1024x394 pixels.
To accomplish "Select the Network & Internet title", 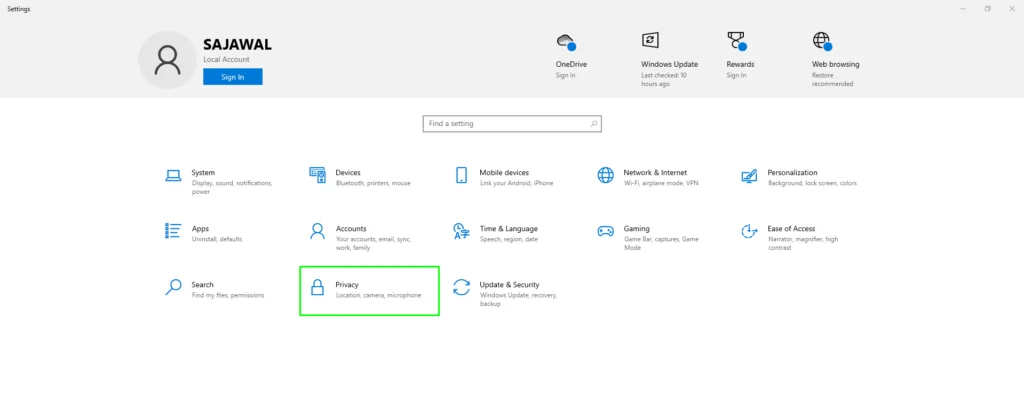I will [x=655, y=172].
